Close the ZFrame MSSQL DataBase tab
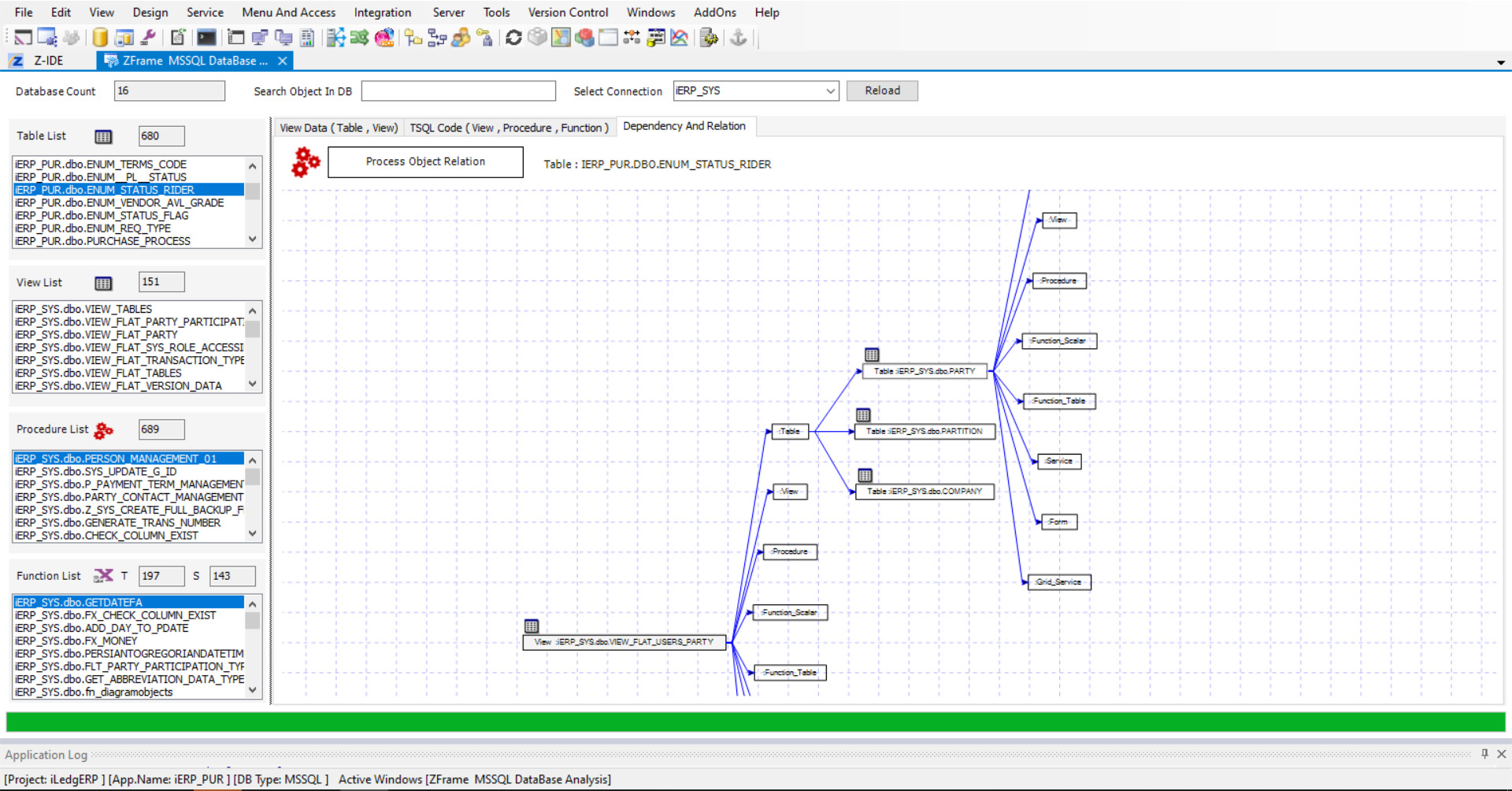Image resolution: width=1512 pixels, height=791 pixels. click(x=282, y=61)
